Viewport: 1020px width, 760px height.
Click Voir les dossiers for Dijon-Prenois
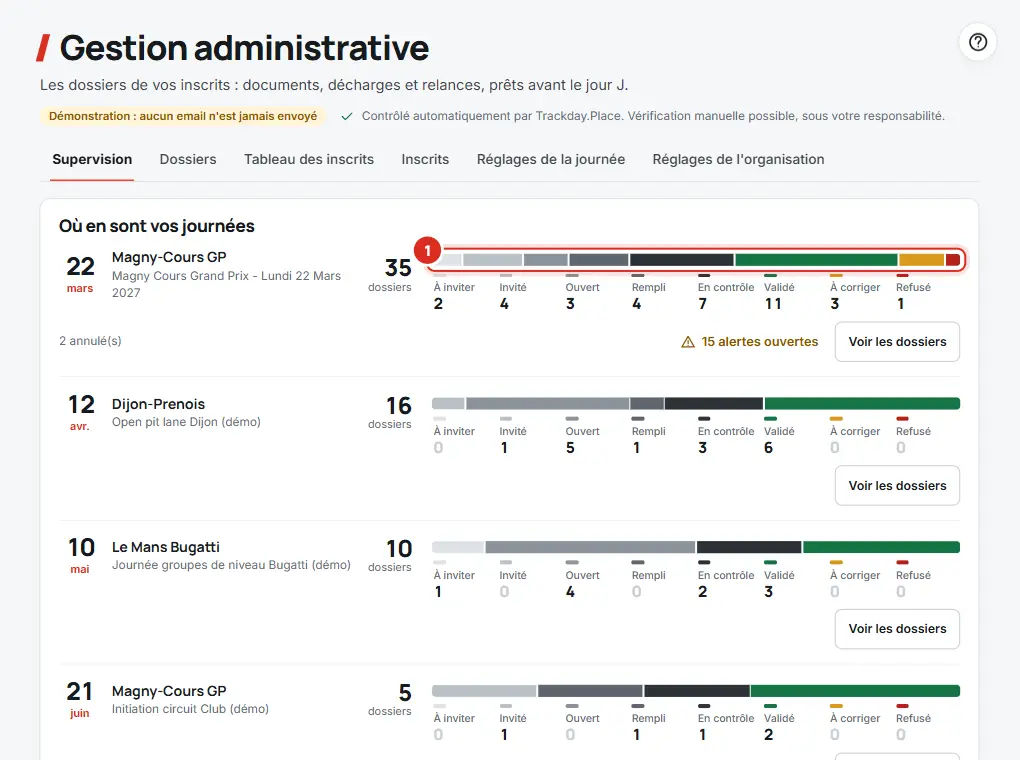tap(897, 485)
